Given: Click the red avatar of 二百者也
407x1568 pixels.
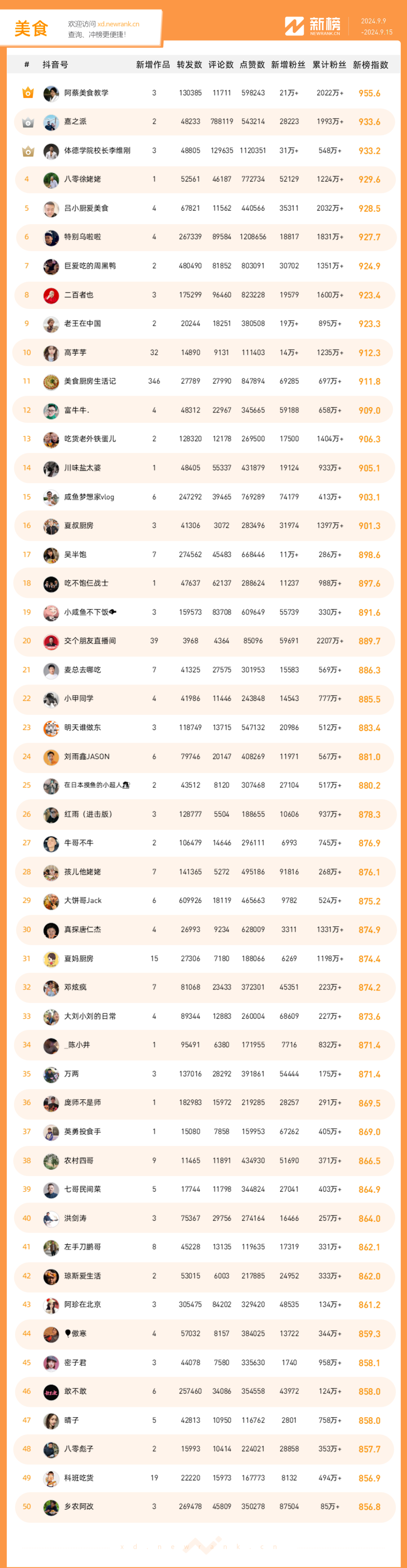Looking at the screenshot, I should click(51, 295).
